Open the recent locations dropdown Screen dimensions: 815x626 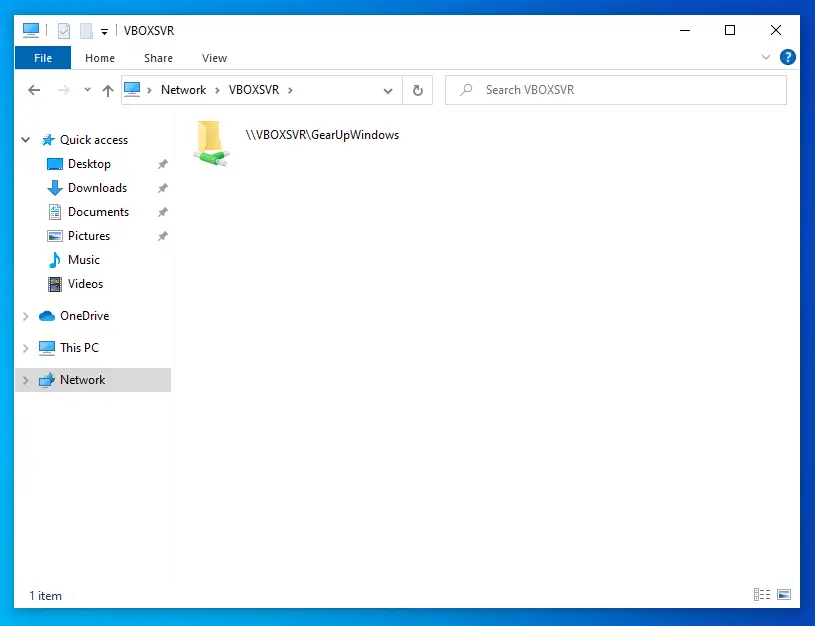tap(87, 90)
